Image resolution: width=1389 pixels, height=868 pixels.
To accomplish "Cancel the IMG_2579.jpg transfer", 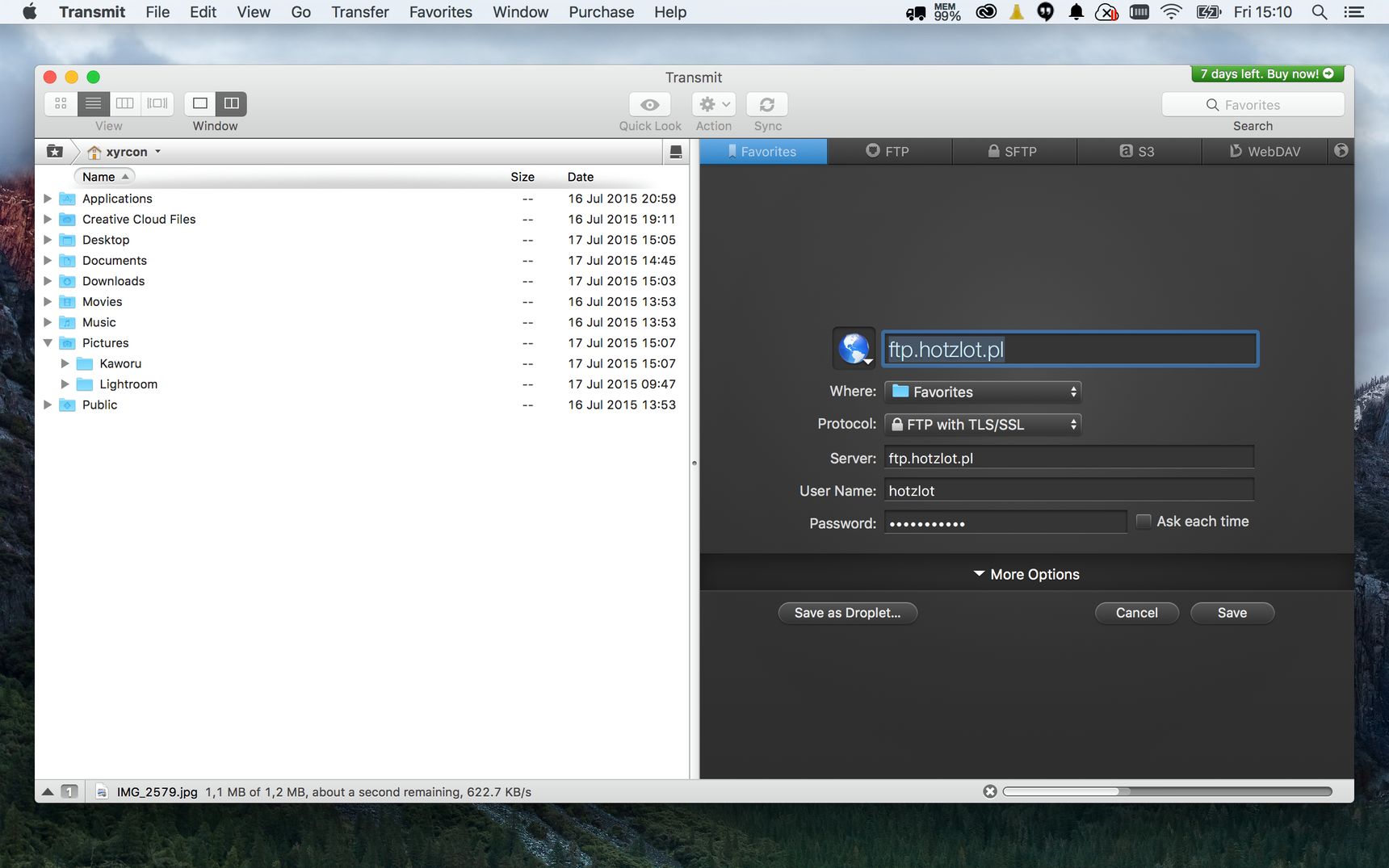I will [x=990, y=791].
